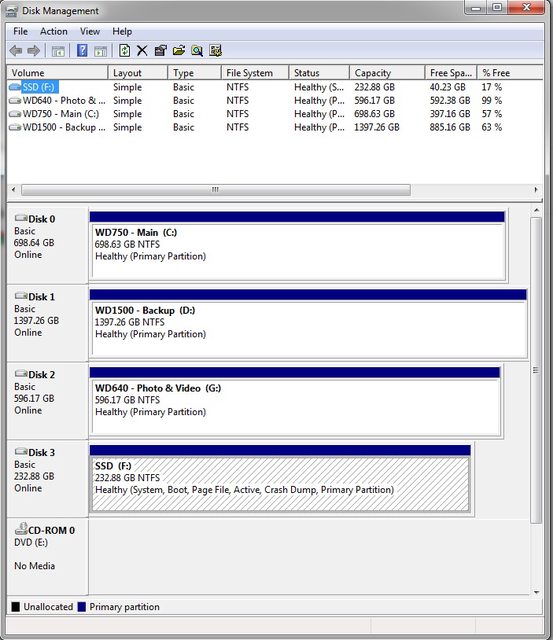Toggle the Show/Hide Console Tree icon
Image resolution: width=553 pixels, height=640 pixels.
[x=58, y=51]
